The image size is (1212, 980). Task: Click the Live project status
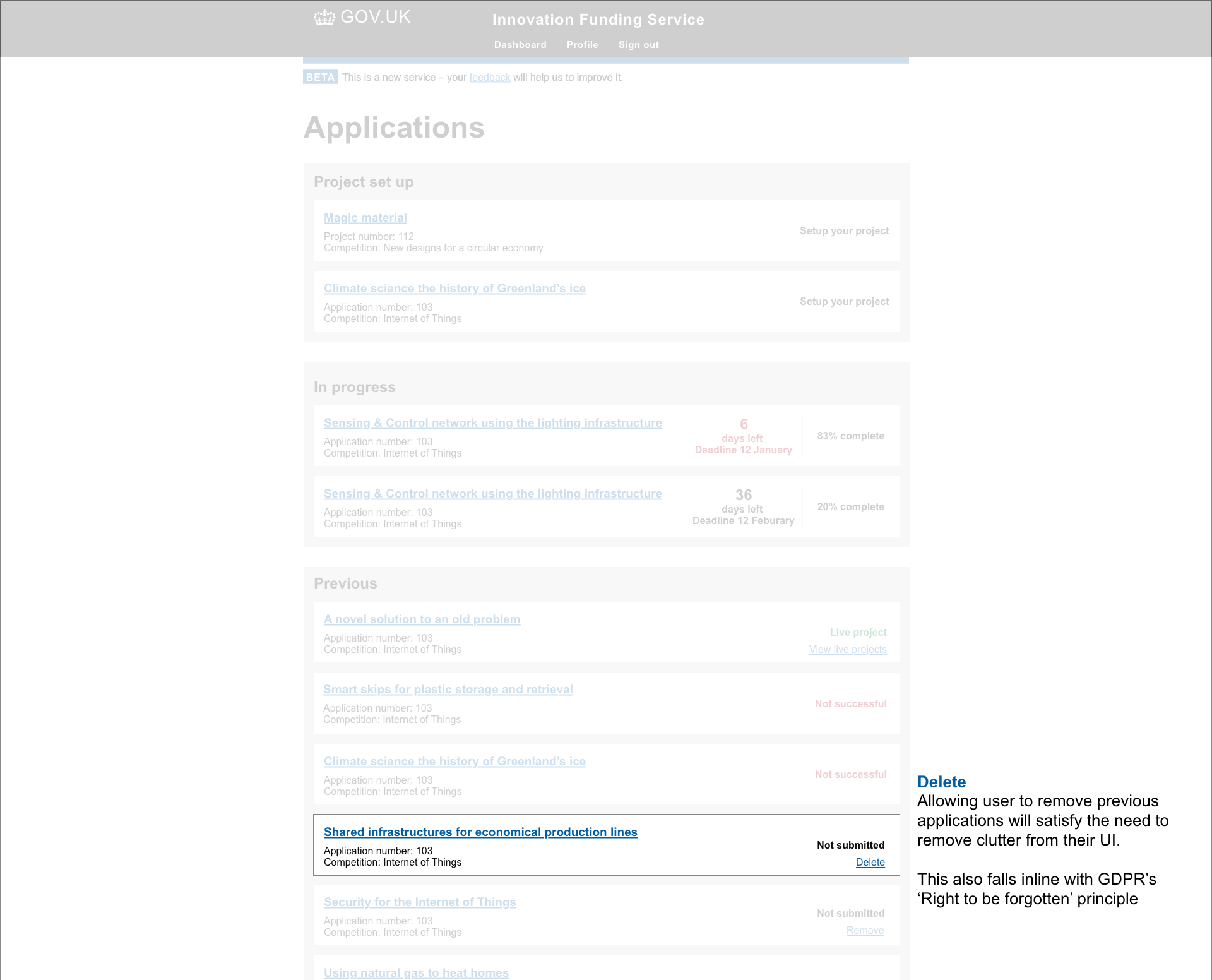[x=858, y=633]
